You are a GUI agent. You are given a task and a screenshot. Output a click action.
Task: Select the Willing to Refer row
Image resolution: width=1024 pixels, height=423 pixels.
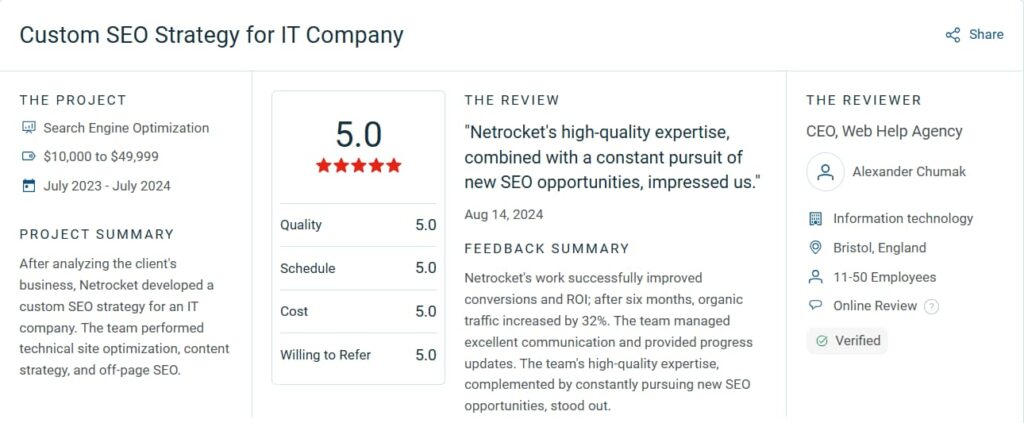[x=358, y=354]
